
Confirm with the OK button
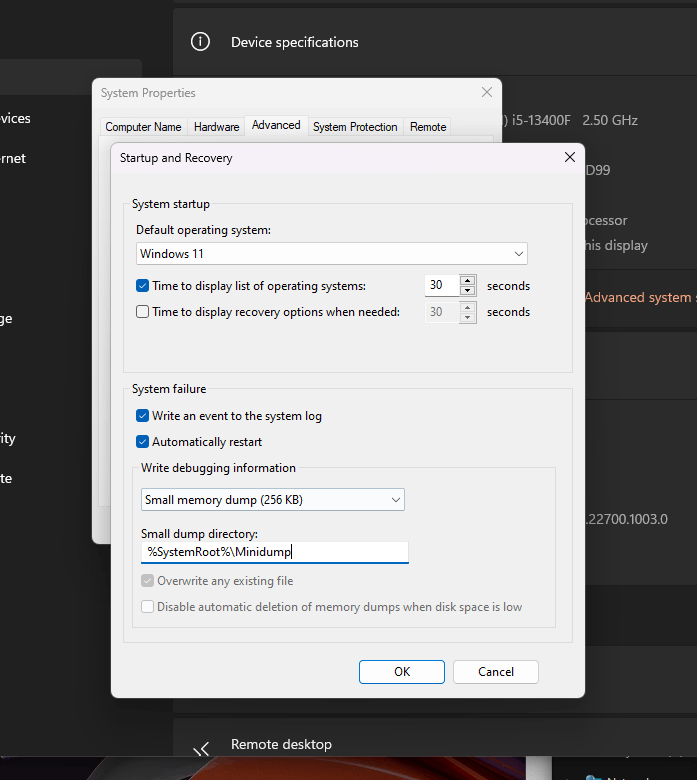pos(402,672)
